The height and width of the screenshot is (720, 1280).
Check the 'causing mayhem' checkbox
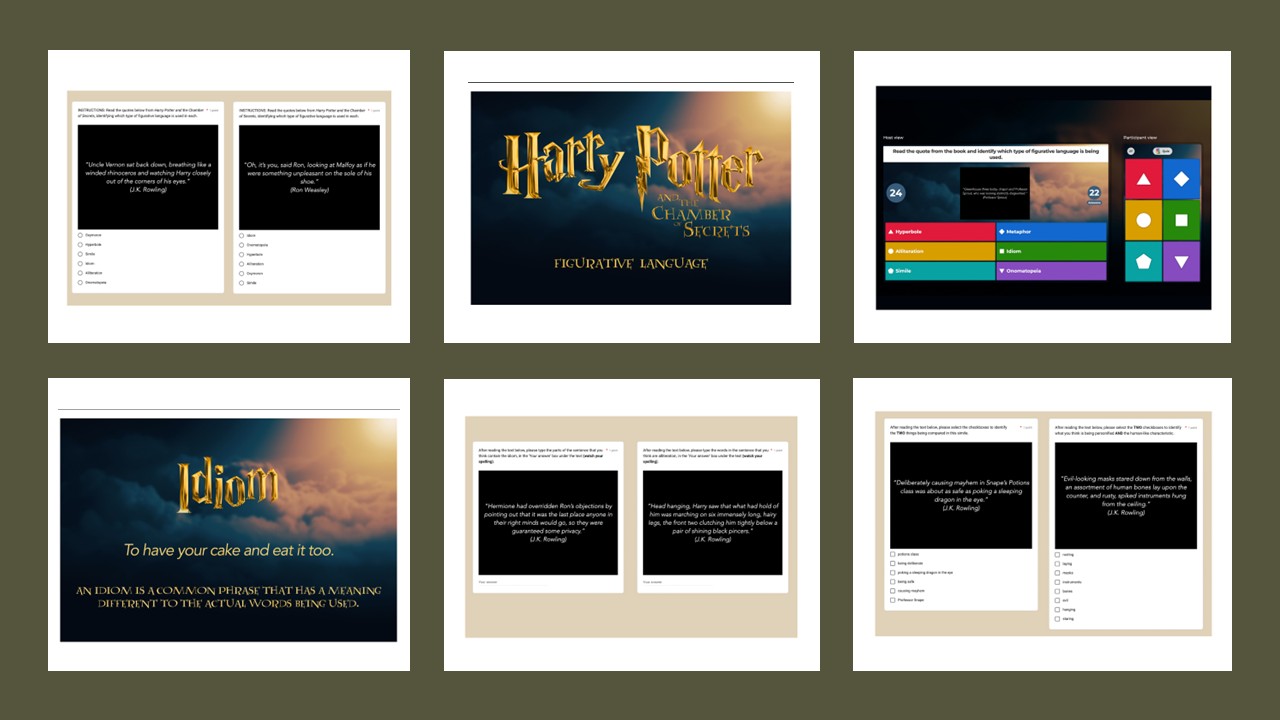[x=892, y=591]
